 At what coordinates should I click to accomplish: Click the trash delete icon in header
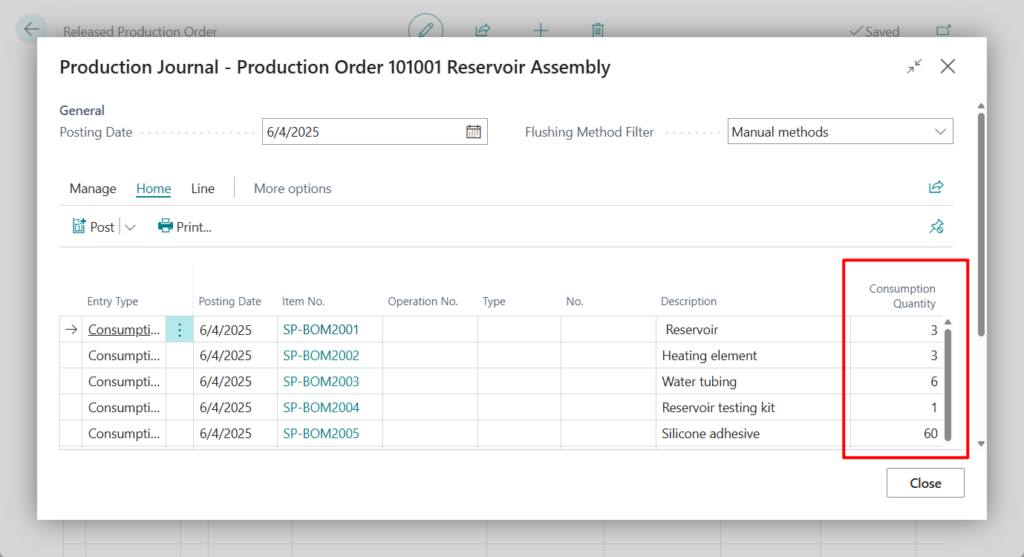pyautogui.click(x=597, y=30)
